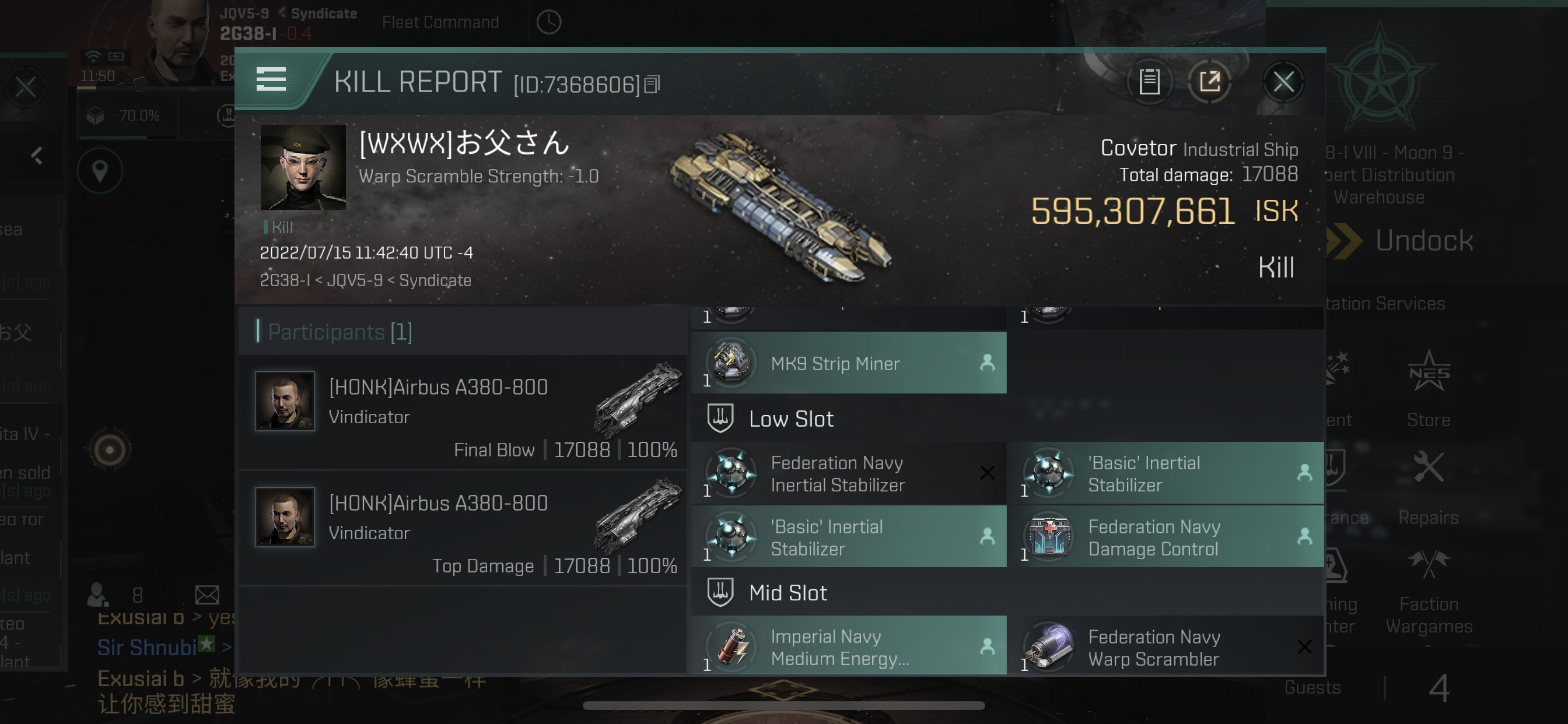
Task: Open the clipboard notes icon in header
Action: point(1149,82)
